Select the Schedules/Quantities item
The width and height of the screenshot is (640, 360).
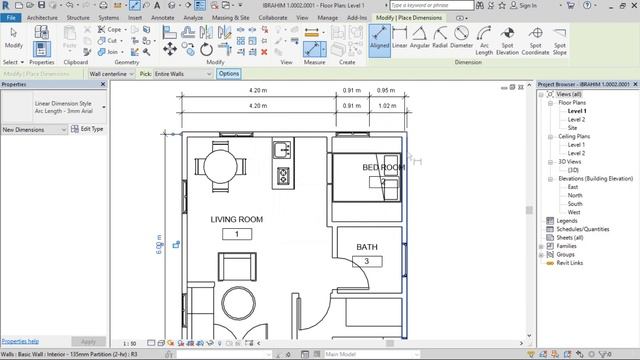coord(582,229)
